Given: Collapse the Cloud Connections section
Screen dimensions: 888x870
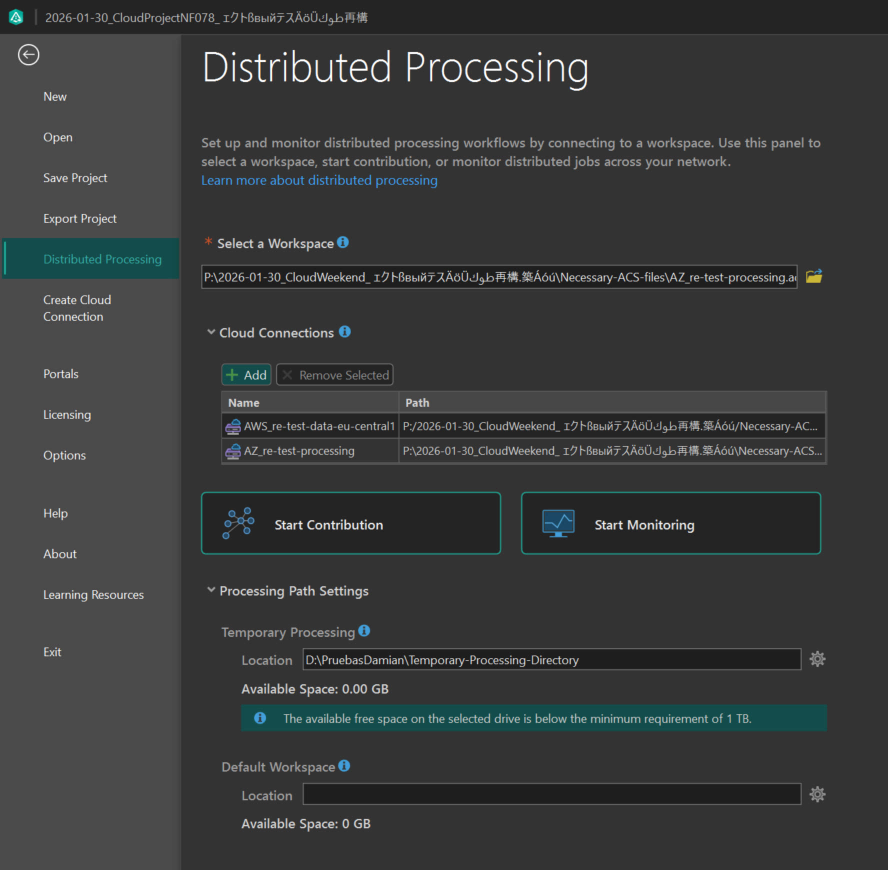Looking at the screenshot, I should click(x=211, y=332).
